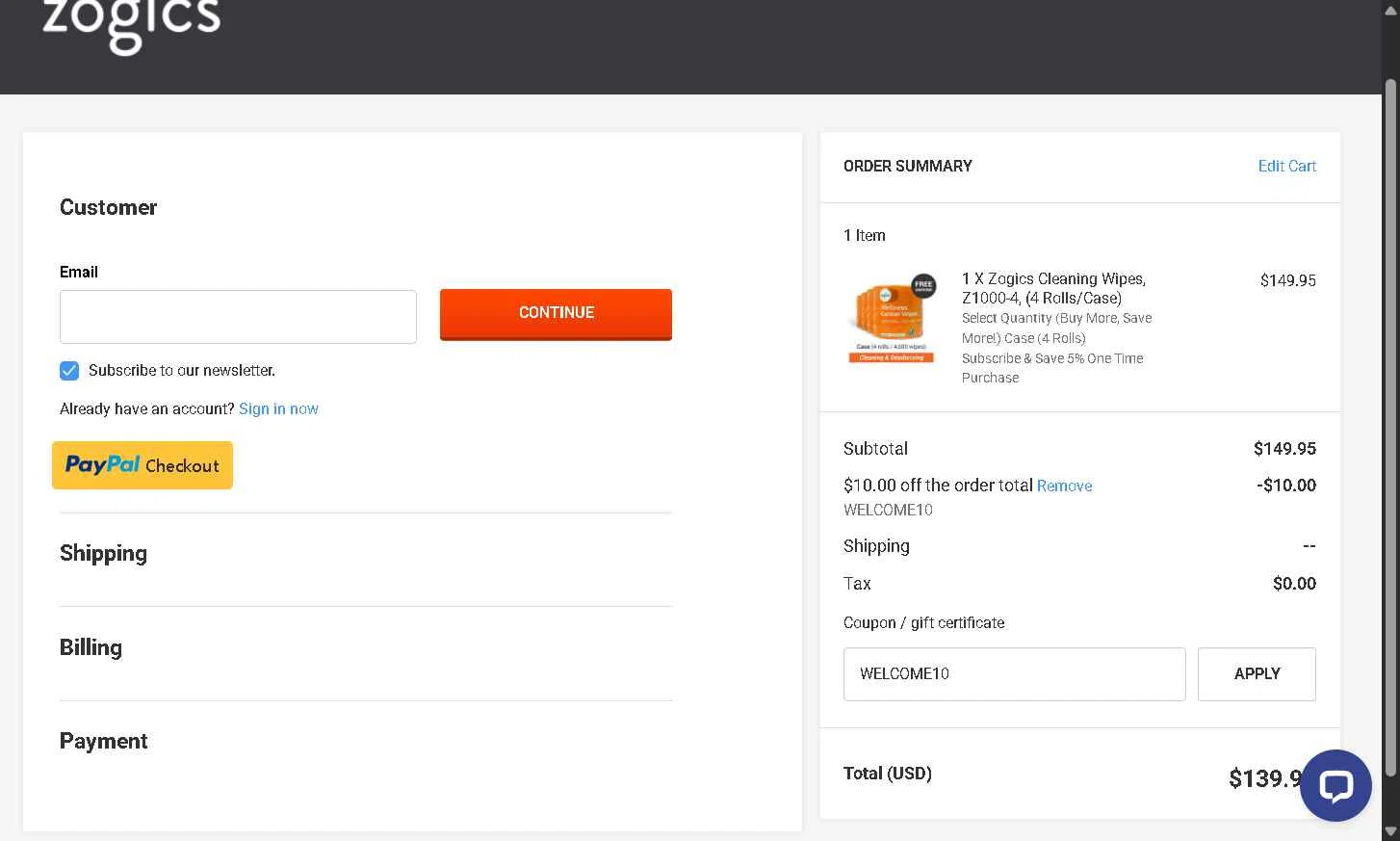
Task: Open the Sign in now link
Action: pyautogui.click(x=278, y=409)
